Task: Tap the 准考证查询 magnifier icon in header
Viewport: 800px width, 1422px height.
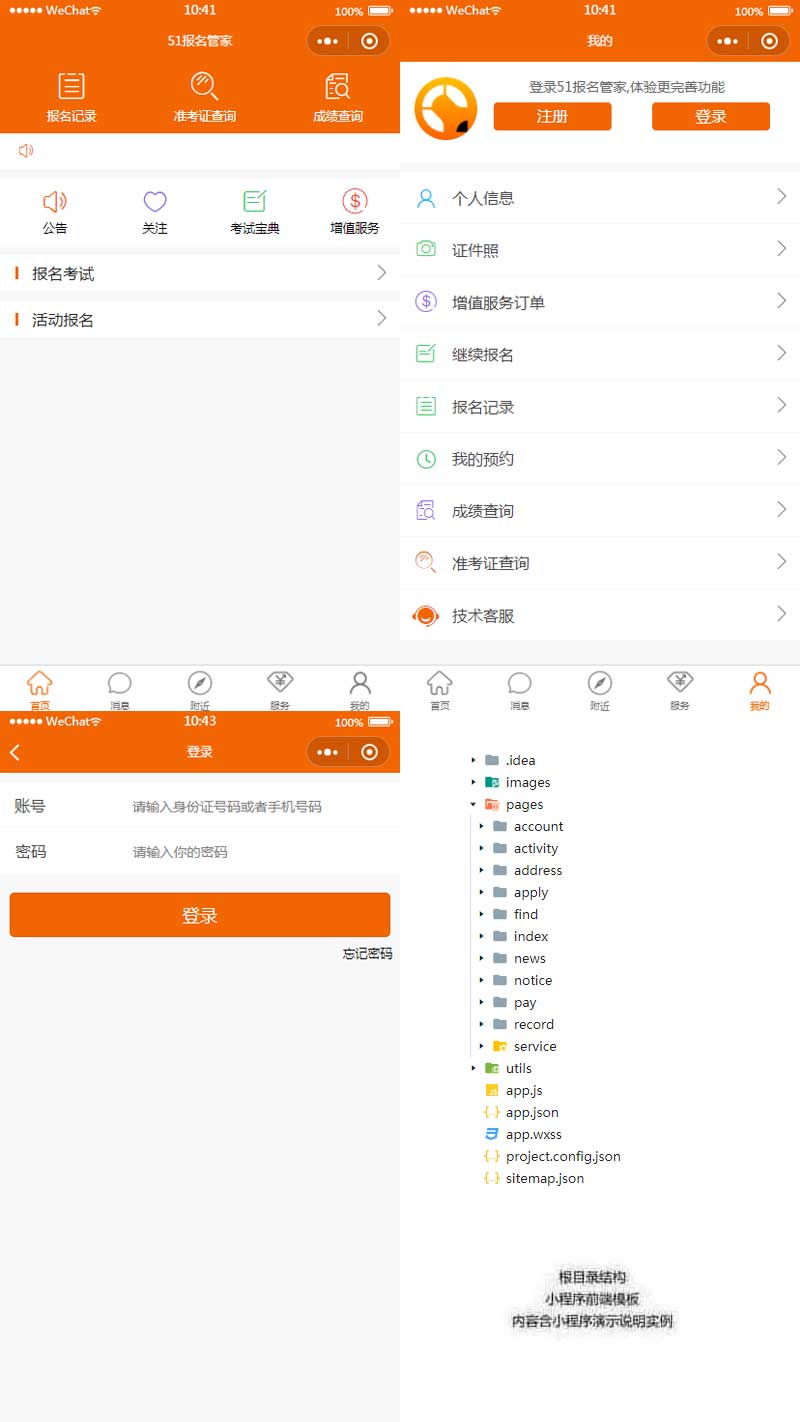Action: (204, 87)
